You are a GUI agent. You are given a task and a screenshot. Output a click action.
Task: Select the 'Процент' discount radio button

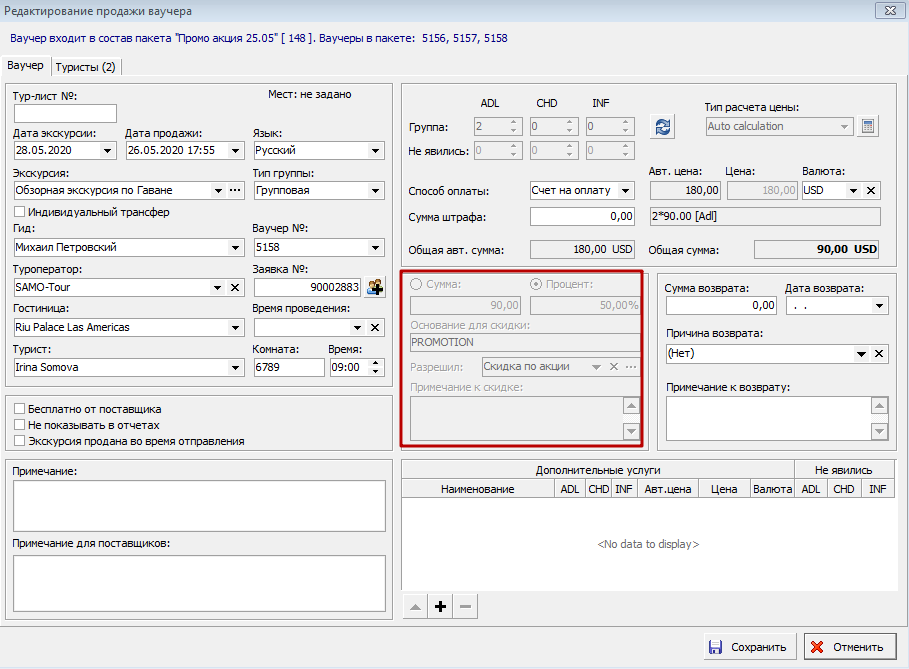point(536,284)
